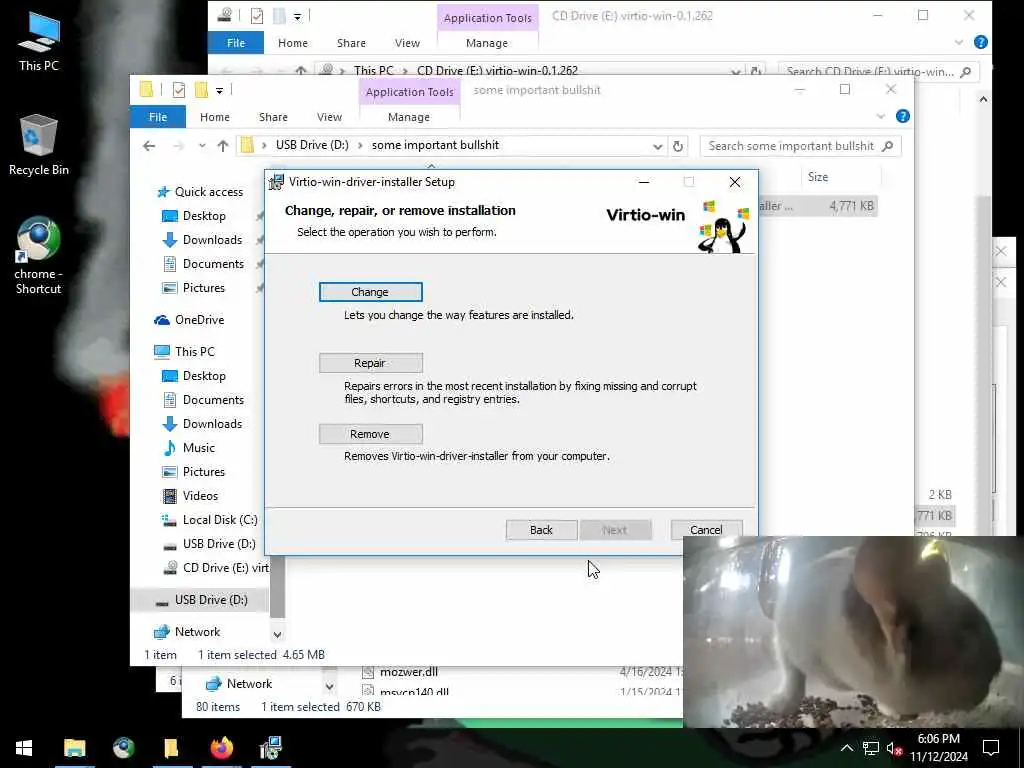Click the help icon in USB Drive window
Screen dimensions: 1024x768
[903, 116]
